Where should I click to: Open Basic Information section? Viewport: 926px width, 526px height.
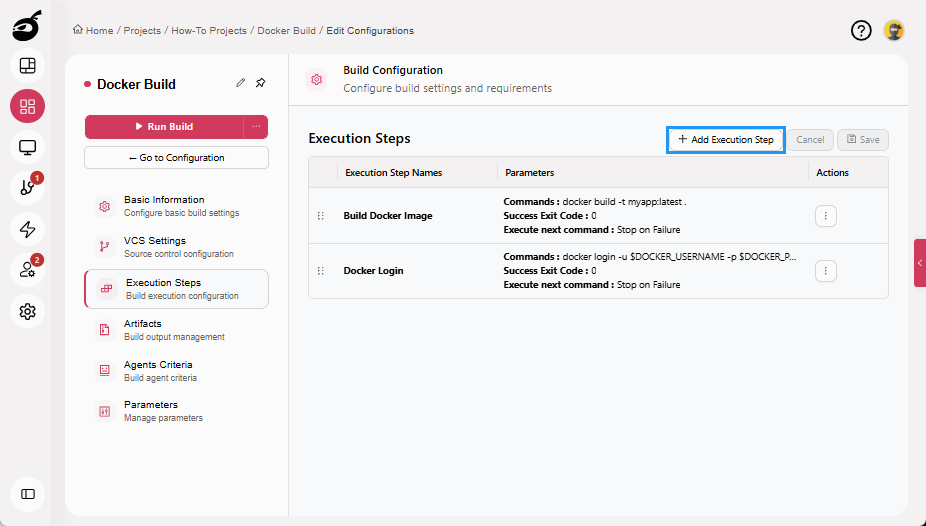tap(177, 206)
